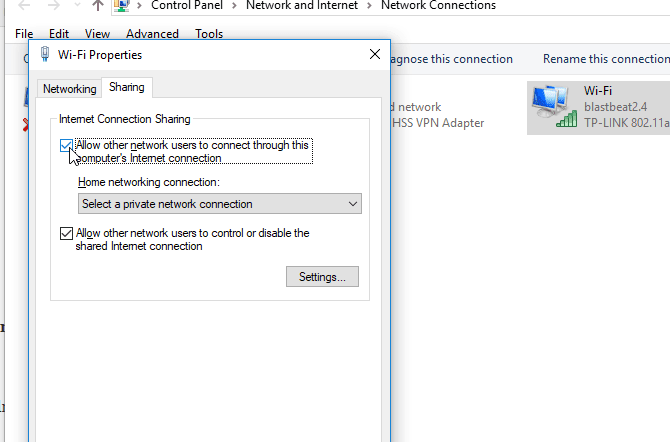Click Rename this connection

click(x=606, y=59)
